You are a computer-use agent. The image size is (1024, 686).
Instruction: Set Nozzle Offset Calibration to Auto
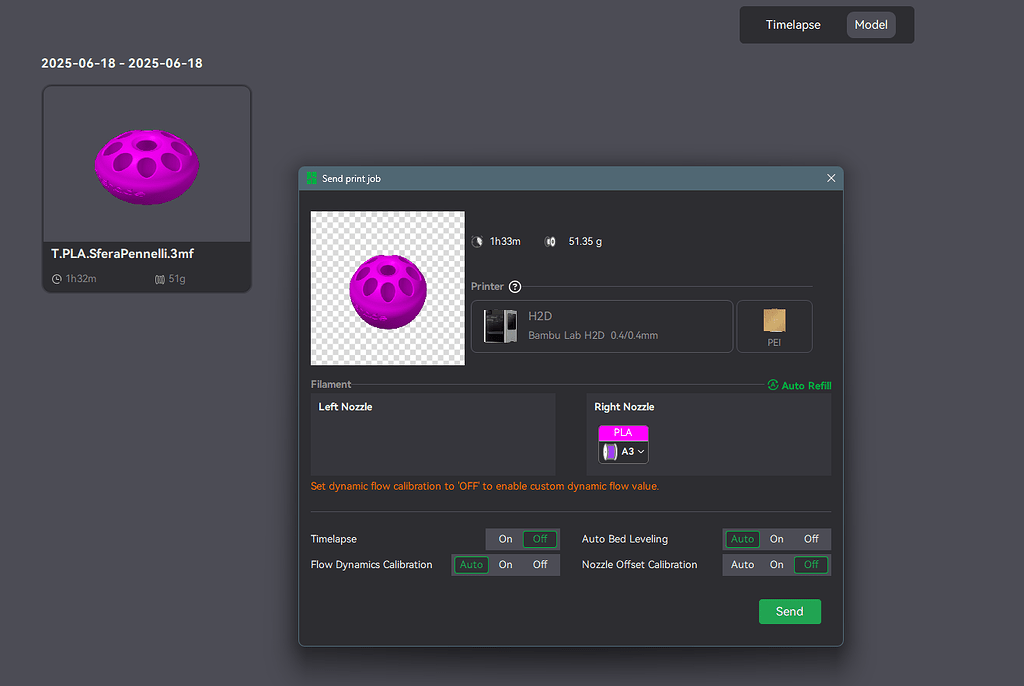[x=743, y=564]
